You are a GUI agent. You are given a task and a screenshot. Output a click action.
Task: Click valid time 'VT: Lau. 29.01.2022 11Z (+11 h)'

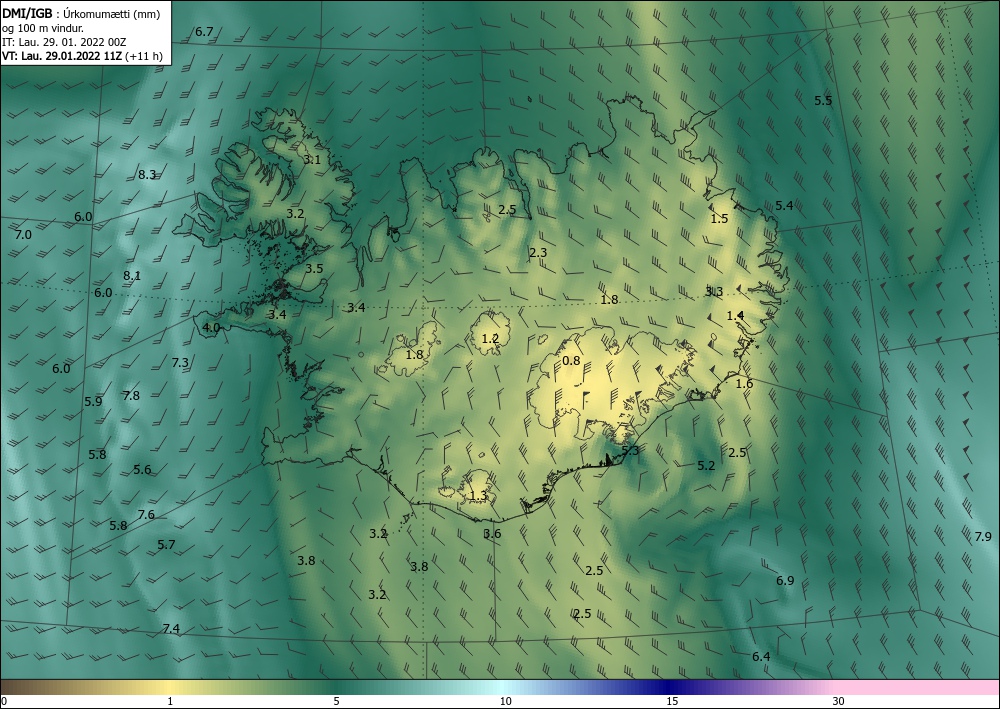[x=82, y=56]
